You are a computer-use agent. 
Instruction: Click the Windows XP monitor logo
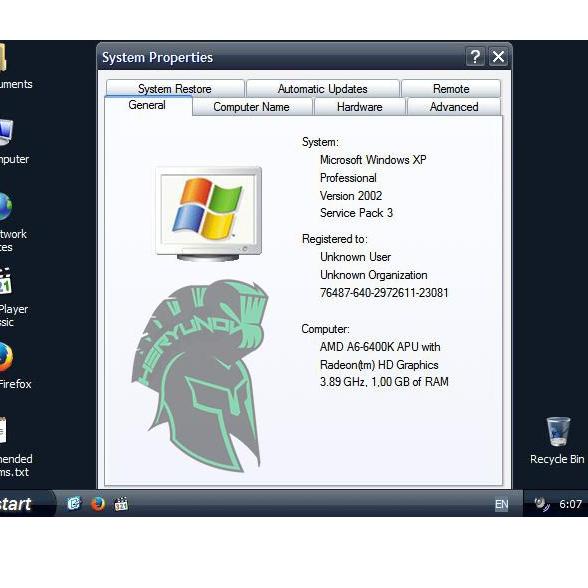tap(208, 214)
